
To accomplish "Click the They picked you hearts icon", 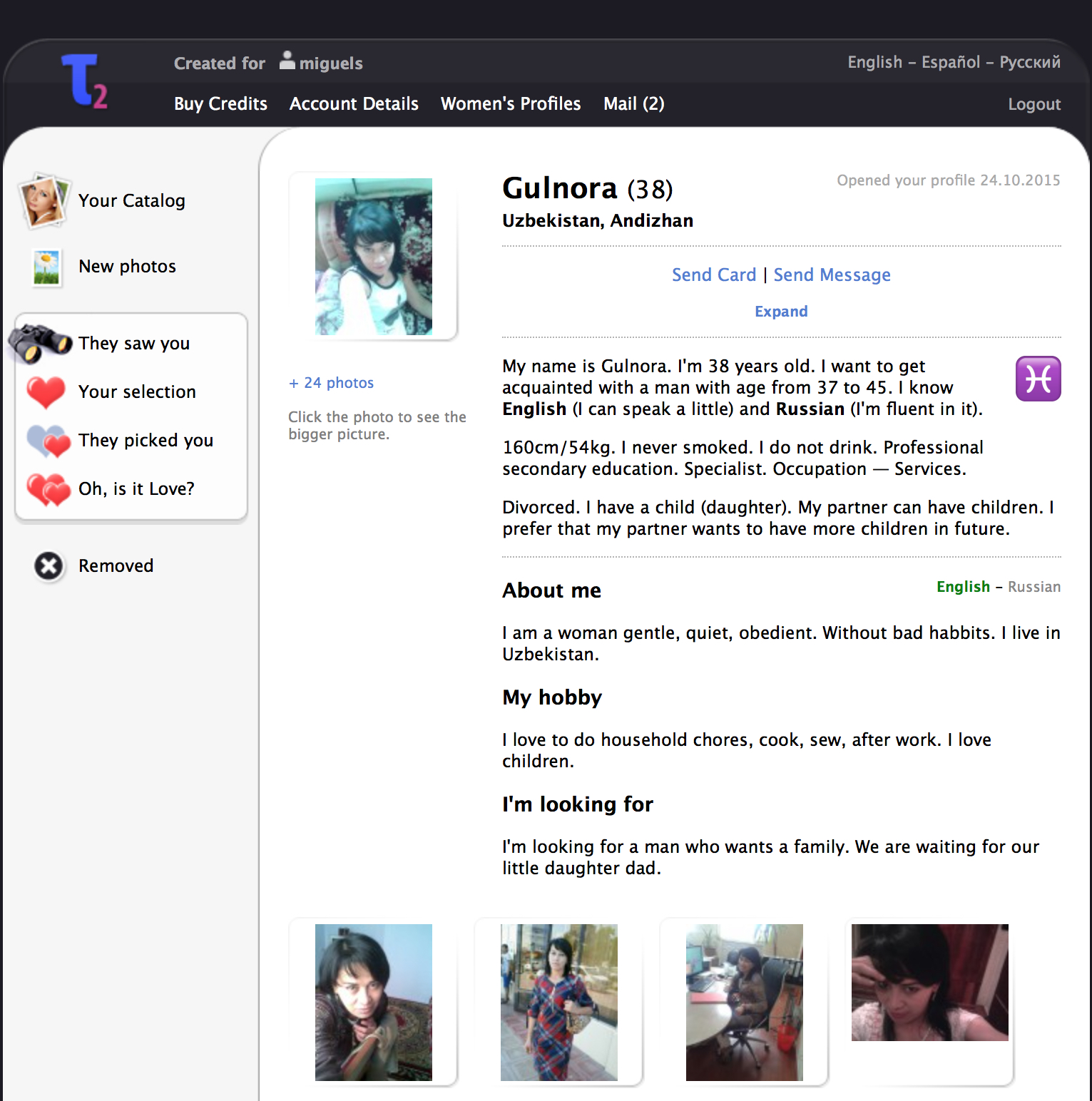I will 49,441.
